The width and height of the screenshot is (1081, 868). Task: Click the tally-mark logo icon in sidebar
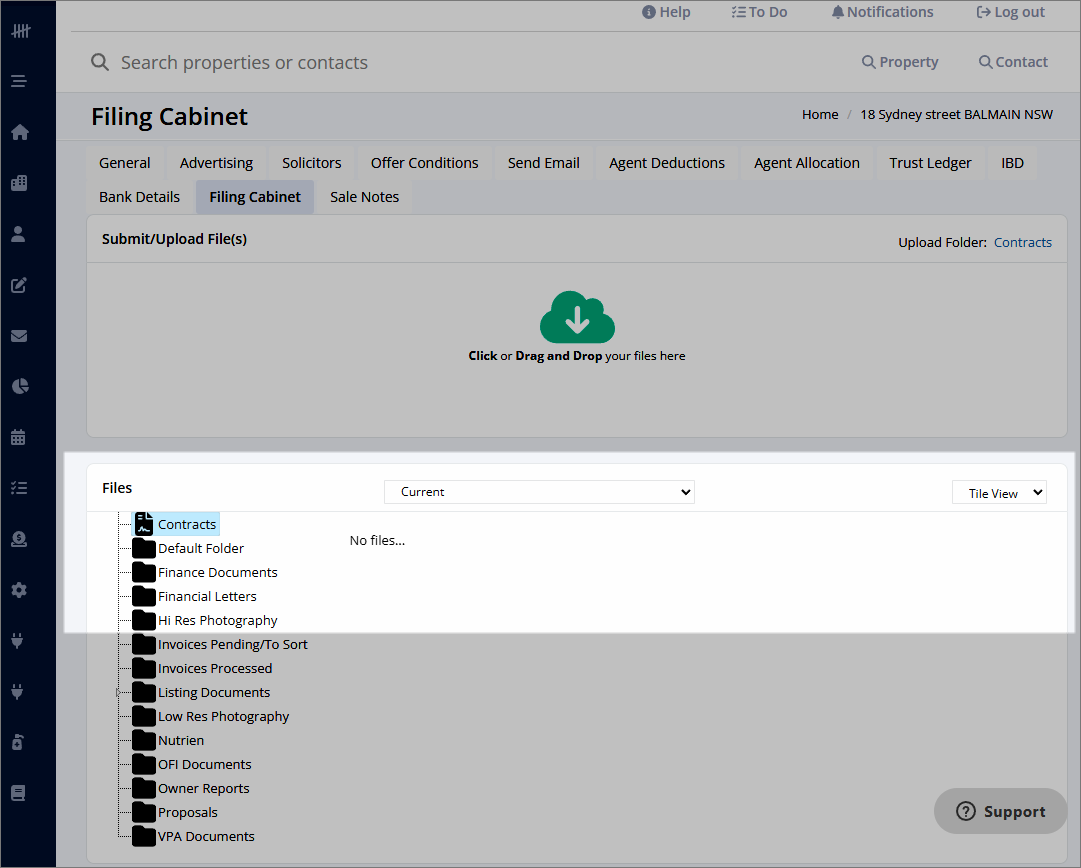[x=21, y=31]
